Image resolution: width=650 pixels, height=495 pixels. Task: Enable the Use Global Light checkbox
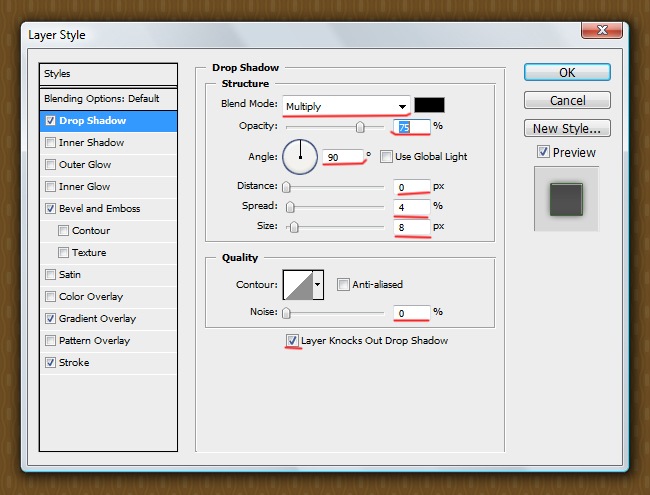(386, 157)
